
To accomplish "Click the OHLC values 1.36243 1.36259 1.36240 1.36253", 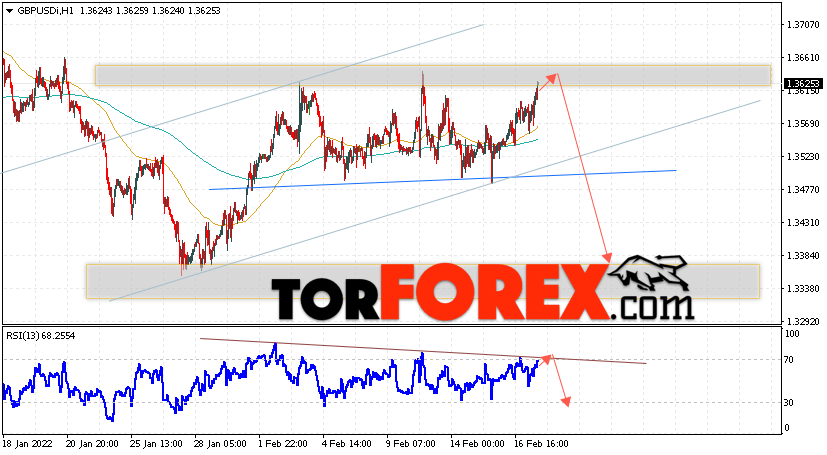I will point(150,11).
